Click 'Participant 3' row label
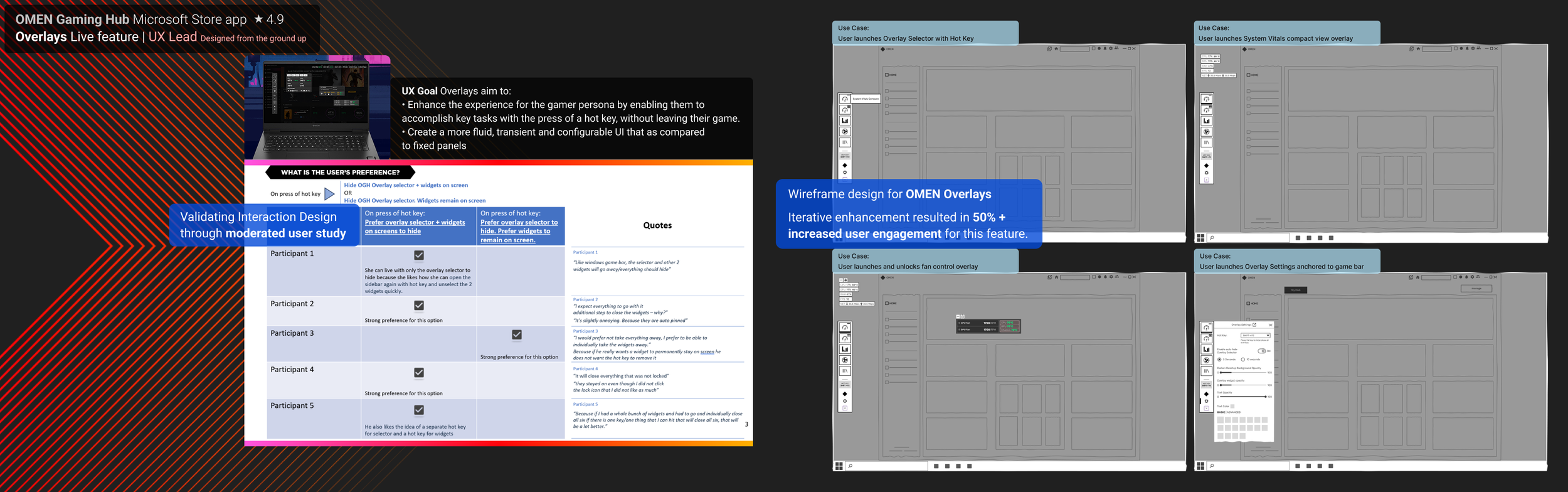Viewport: 1568px width, 492px height. click(292, 333)
